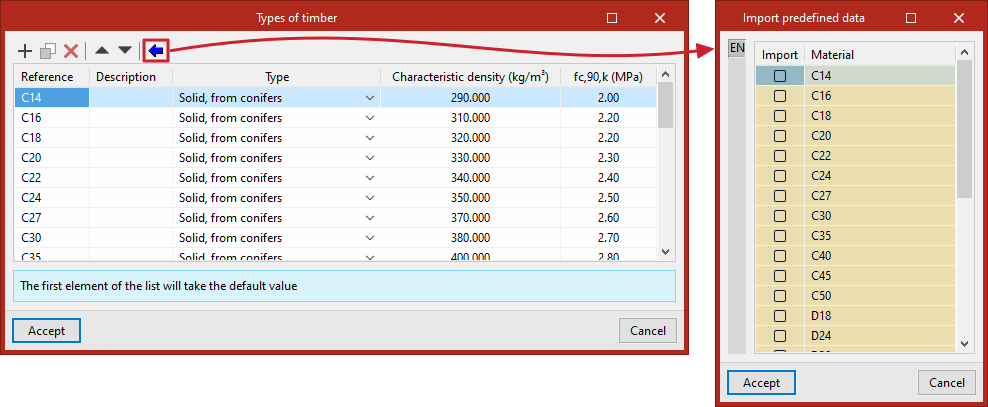Click the Material column header
The height and width of the screenshot is (407, 988).
(880, 55)
